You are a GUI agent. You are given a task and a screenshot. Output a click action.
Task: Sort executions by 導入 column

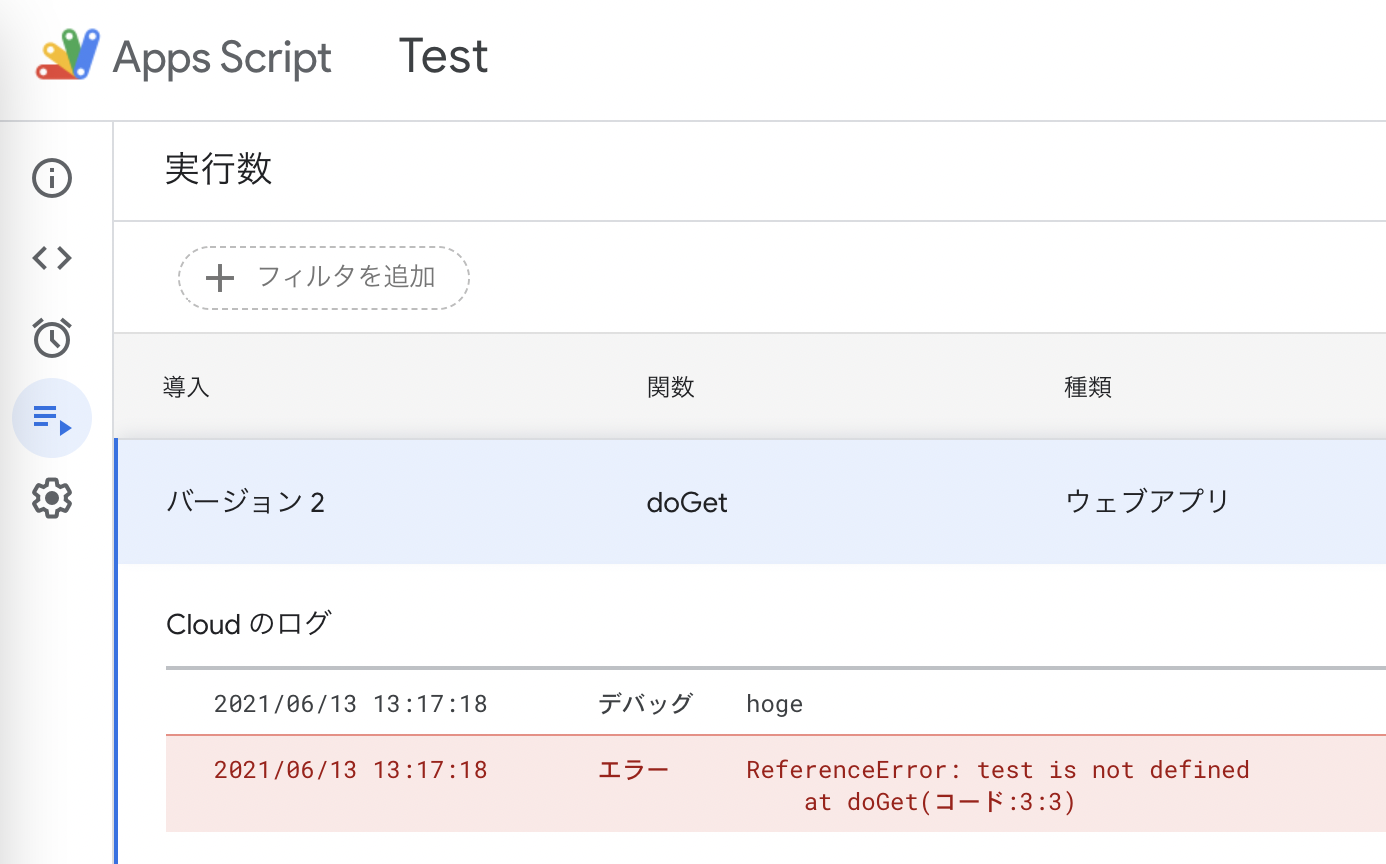point(186,387)
